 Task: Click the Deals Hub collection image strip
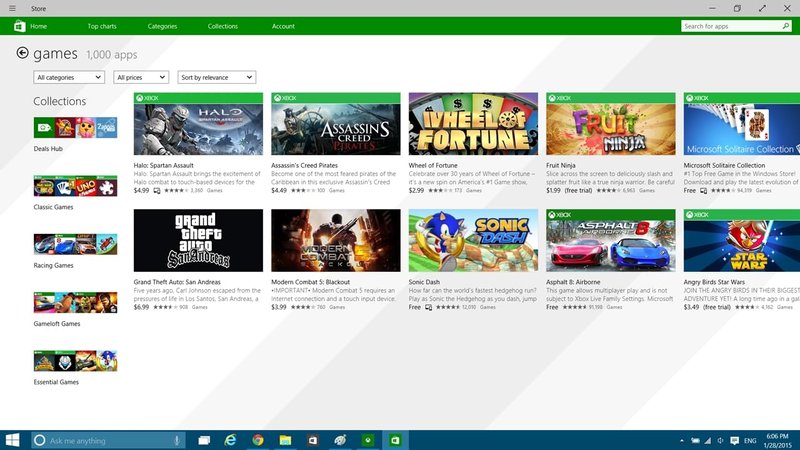76,128
